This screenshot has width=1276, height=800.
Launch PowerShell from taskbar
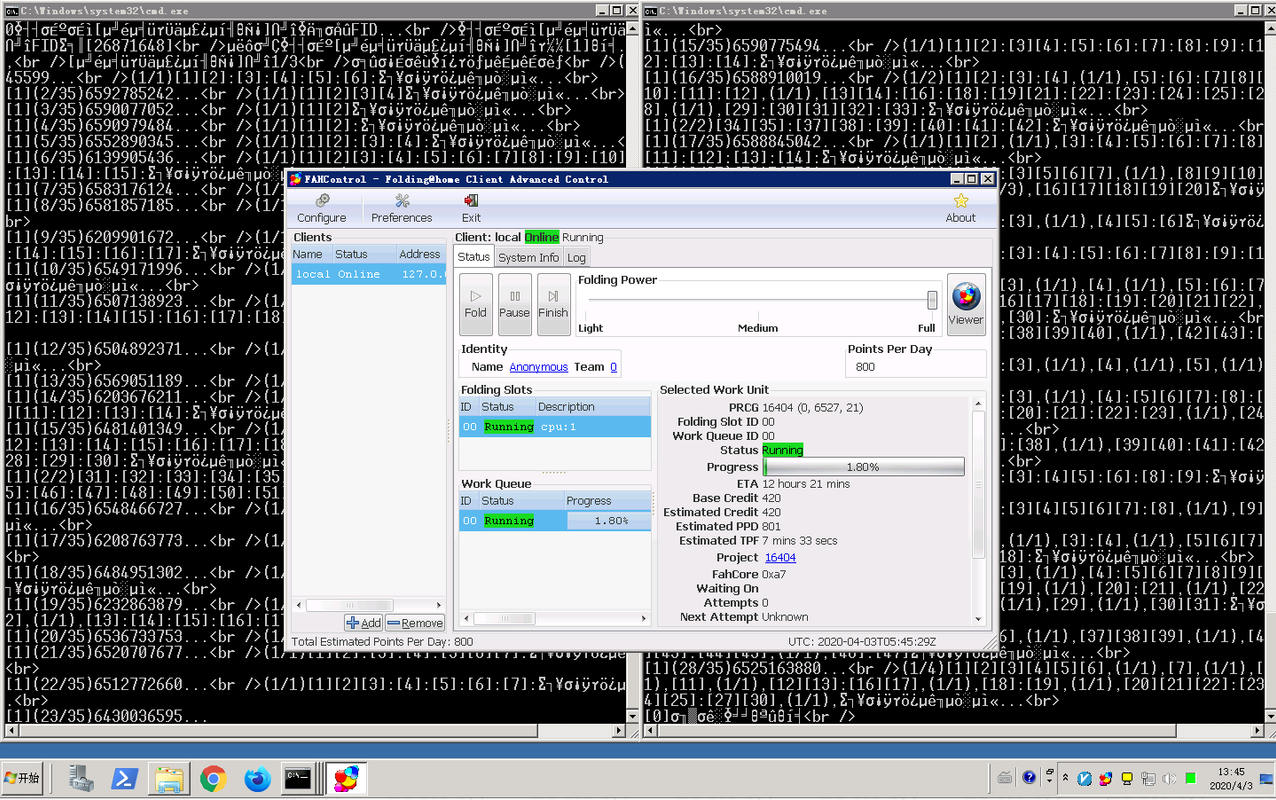[124, 778]
